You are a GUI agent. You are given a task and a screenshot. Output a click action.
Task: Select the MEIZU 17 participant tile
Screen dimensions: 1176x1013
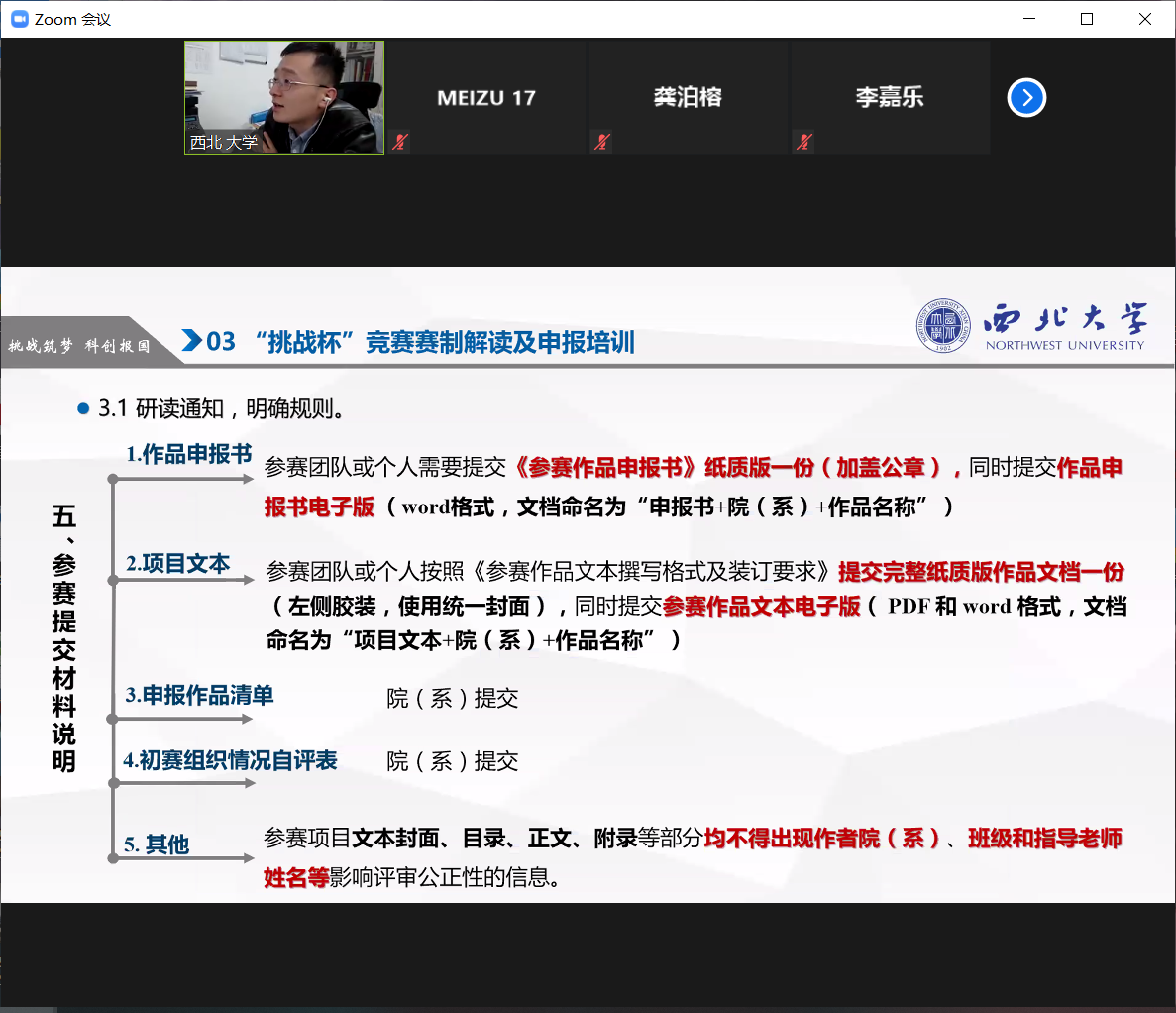486,97
